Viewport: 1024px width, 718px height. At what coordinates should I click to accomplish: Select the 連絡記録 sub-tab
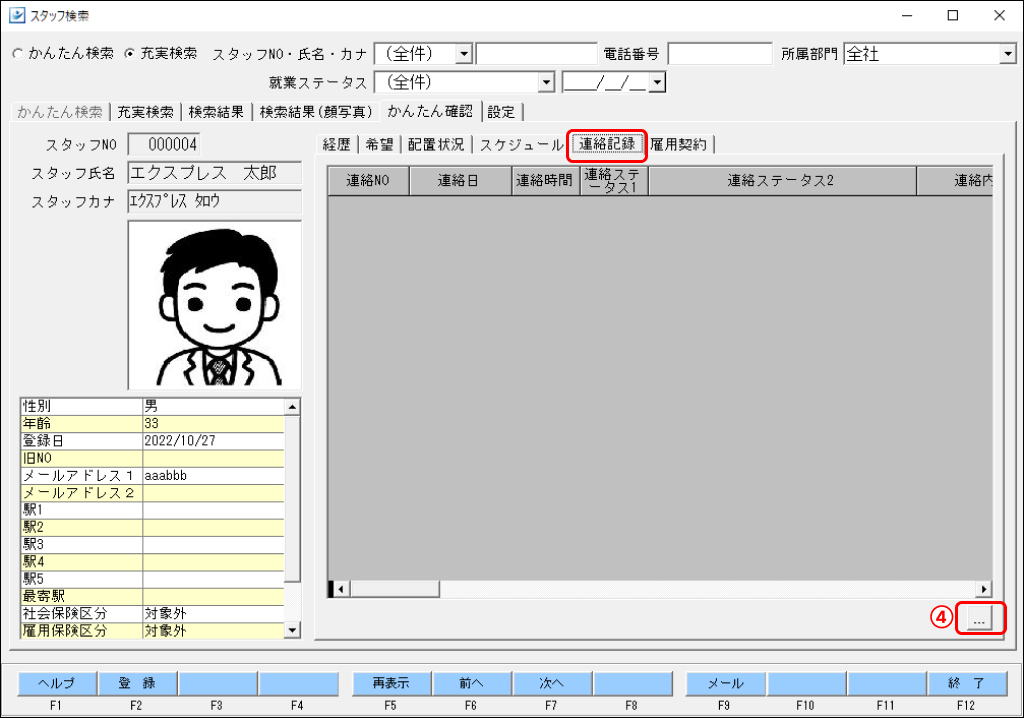point(607,144)
